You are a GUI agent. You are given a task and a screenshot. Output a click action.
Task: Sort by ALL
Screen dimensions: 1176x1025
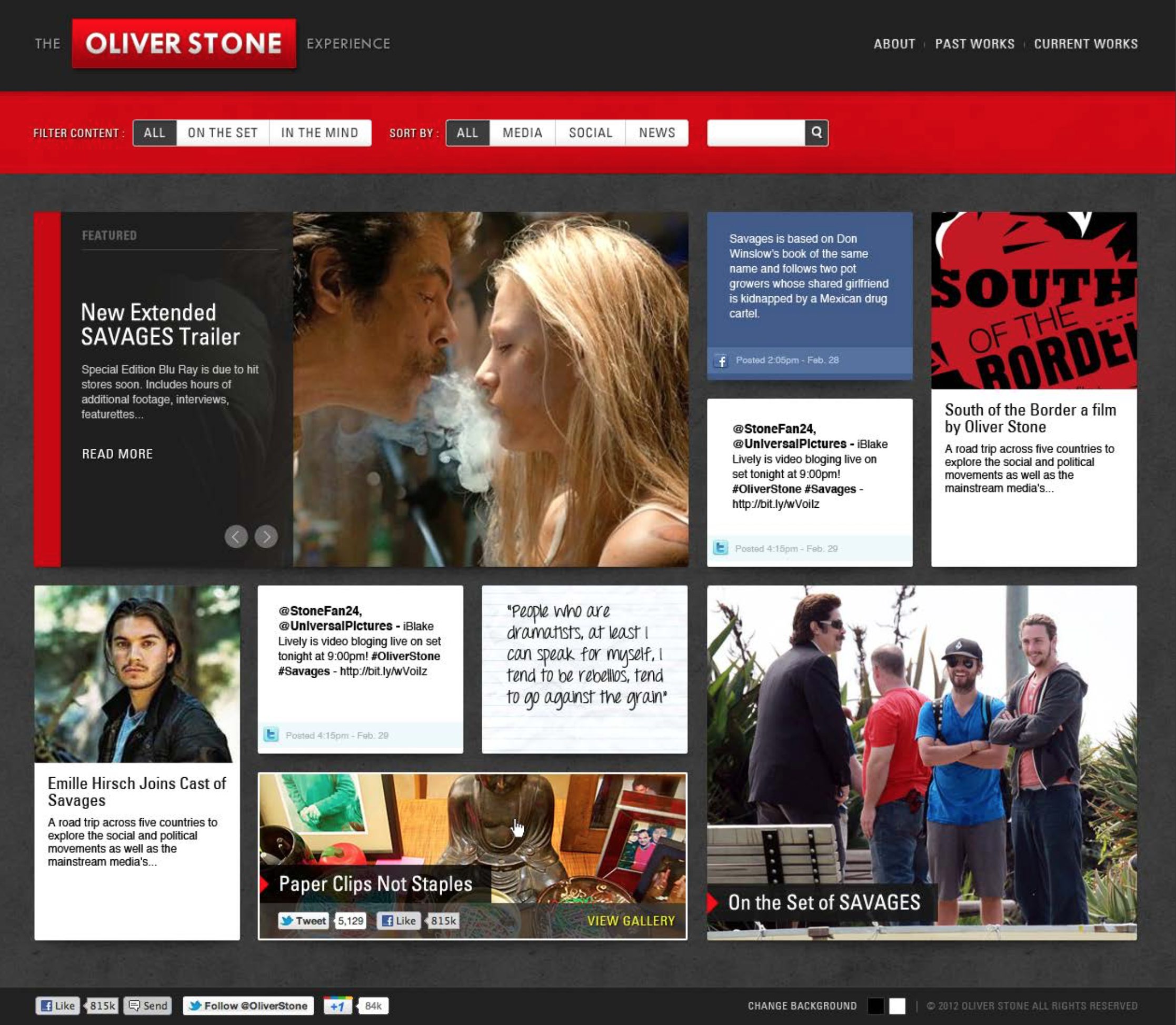[x=467, y=133]
